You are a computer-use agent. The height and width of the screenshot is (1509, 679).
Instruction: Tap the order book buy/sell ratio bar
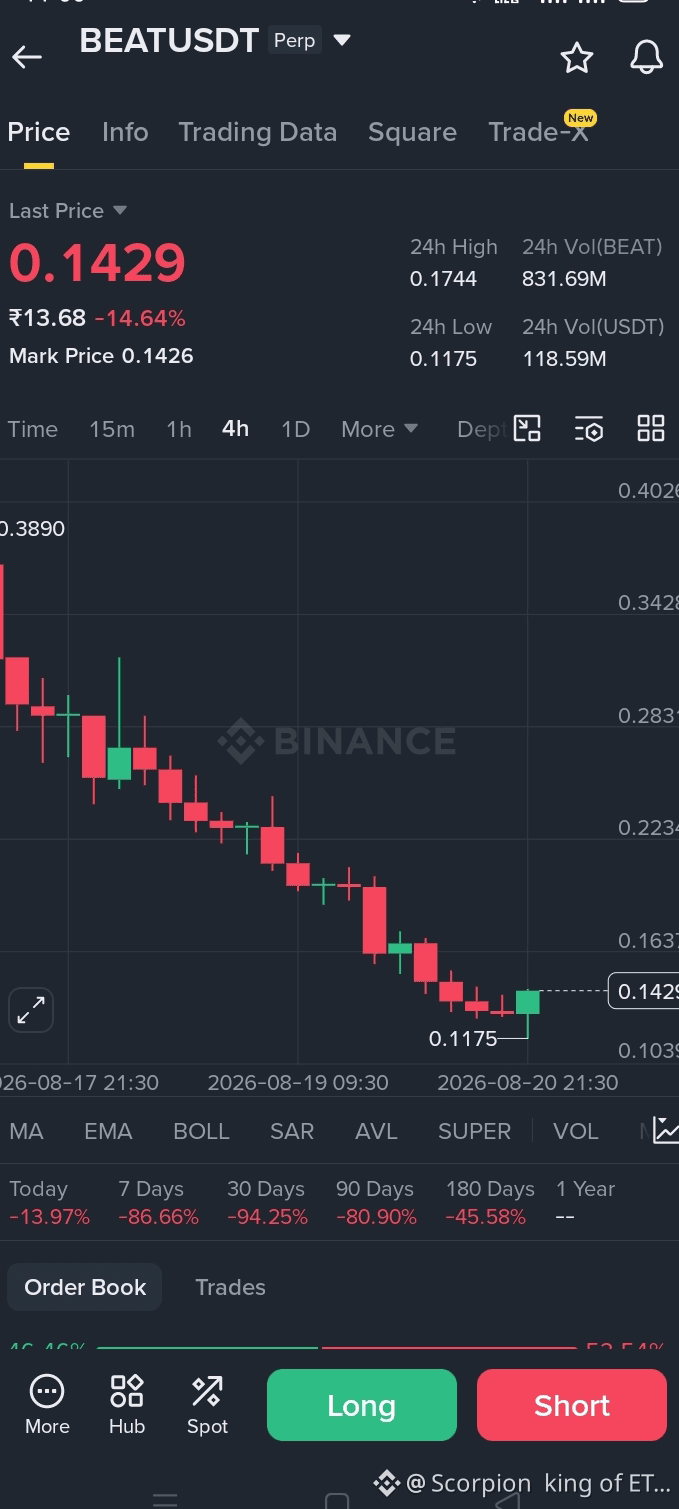[335, 1349]
